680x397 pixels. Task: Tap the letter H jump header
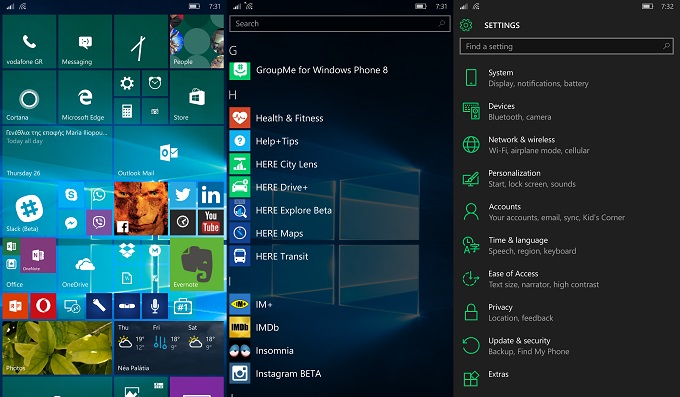[233, 95]
